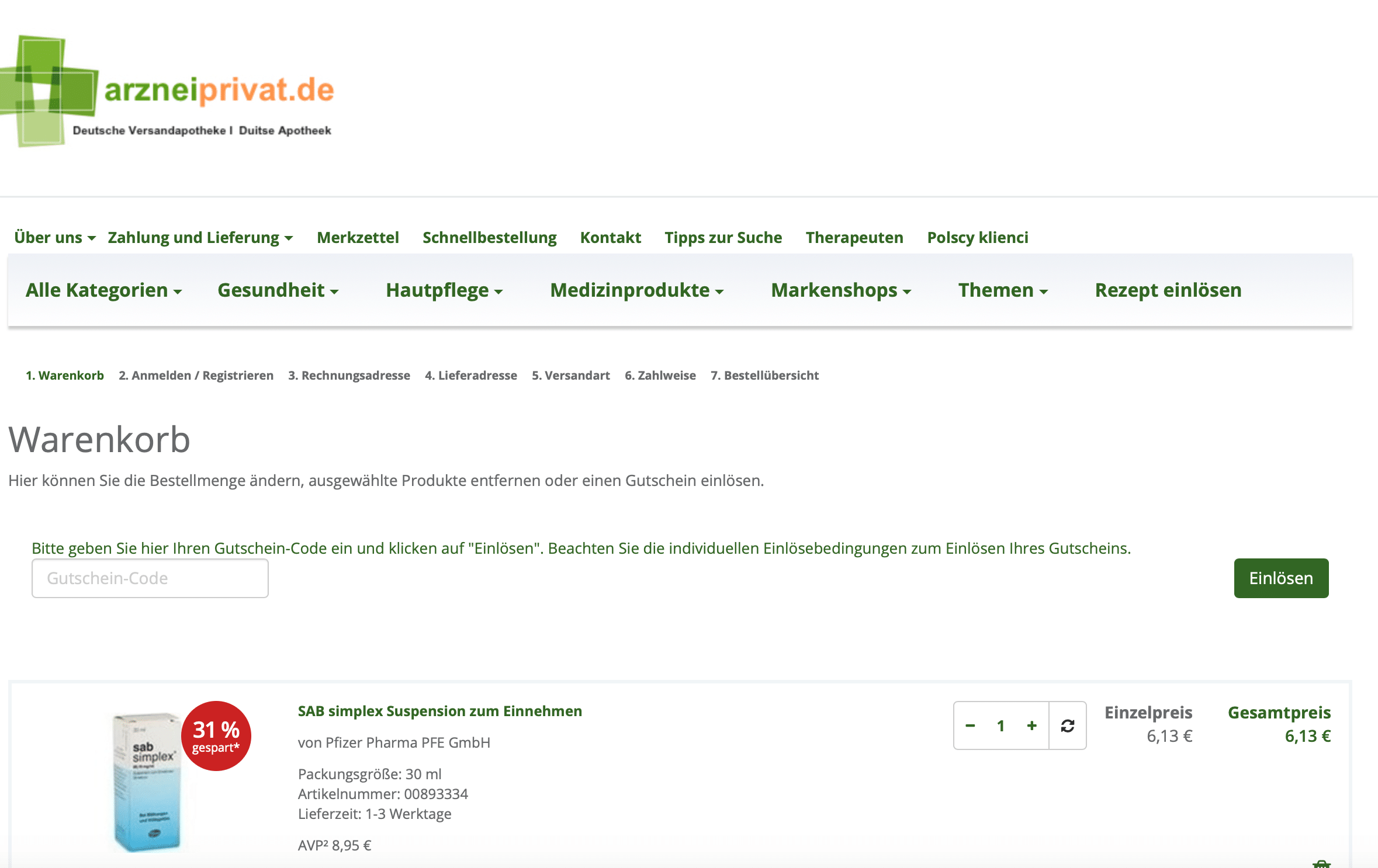The height and width of the screenshot is (868, 1378).
Task: Open Tipps zur Suche
Action: 723,238
